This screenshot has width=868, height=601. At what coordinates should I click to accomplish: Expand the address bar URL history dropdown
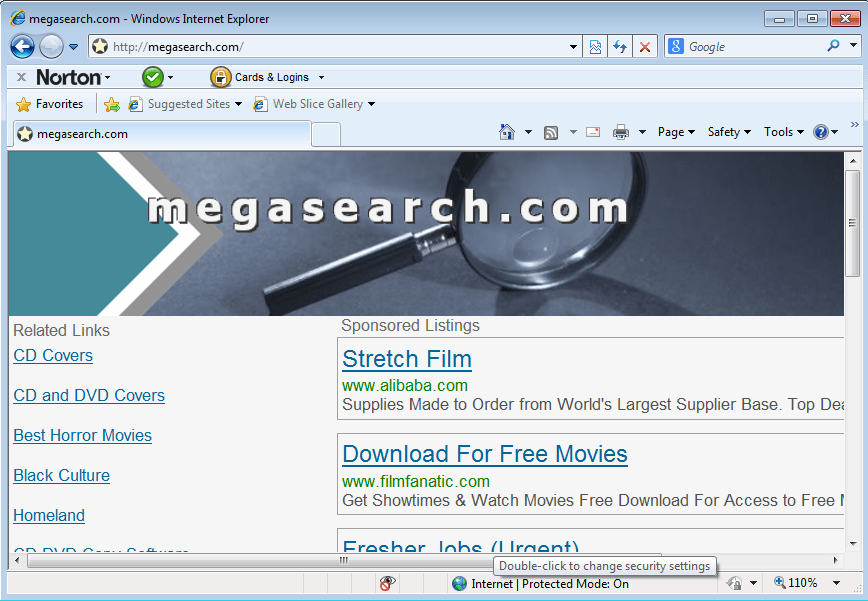574,47
